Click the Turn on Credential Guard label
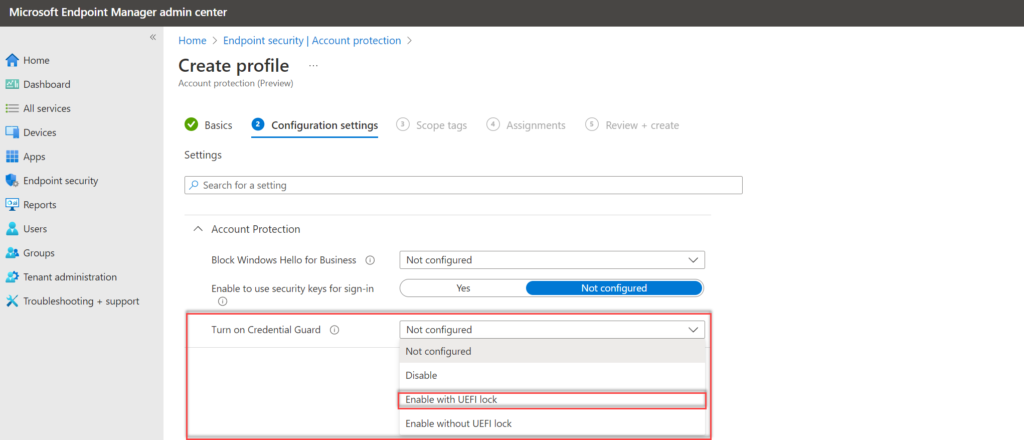 pyautogui.click(x=266, y=330)
